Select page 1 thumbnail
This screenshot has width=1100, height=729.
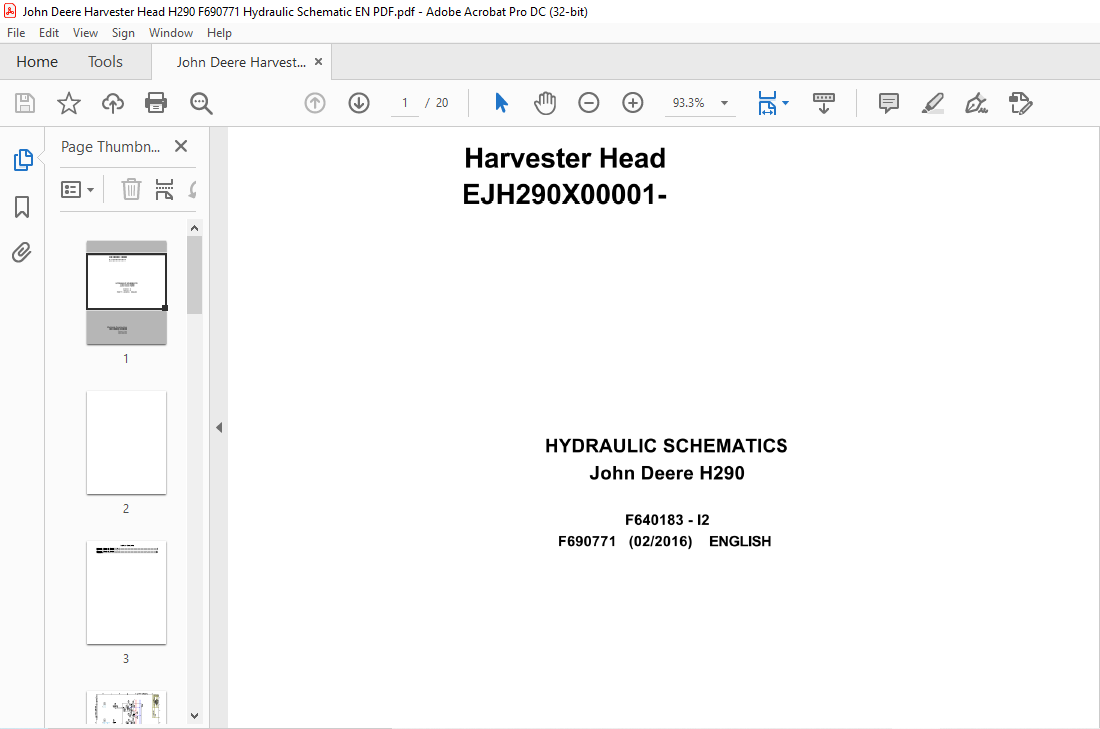click(x=126, y=293)
